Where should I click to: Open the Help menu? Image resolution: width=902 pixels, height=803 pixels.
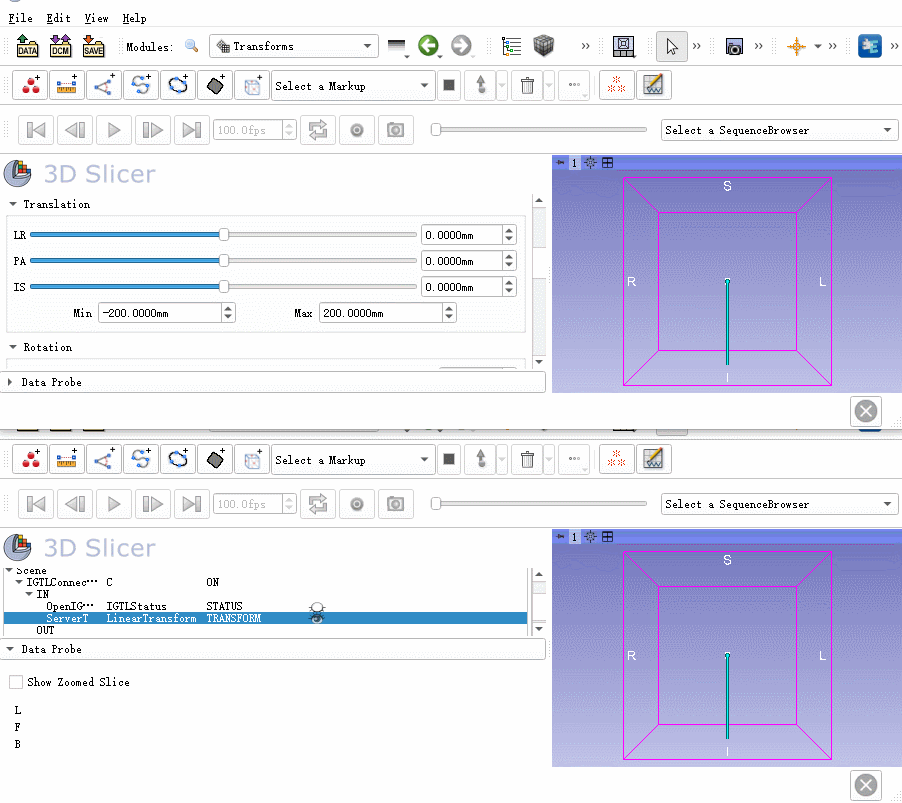pyautogui.click(x=134, y=17)
